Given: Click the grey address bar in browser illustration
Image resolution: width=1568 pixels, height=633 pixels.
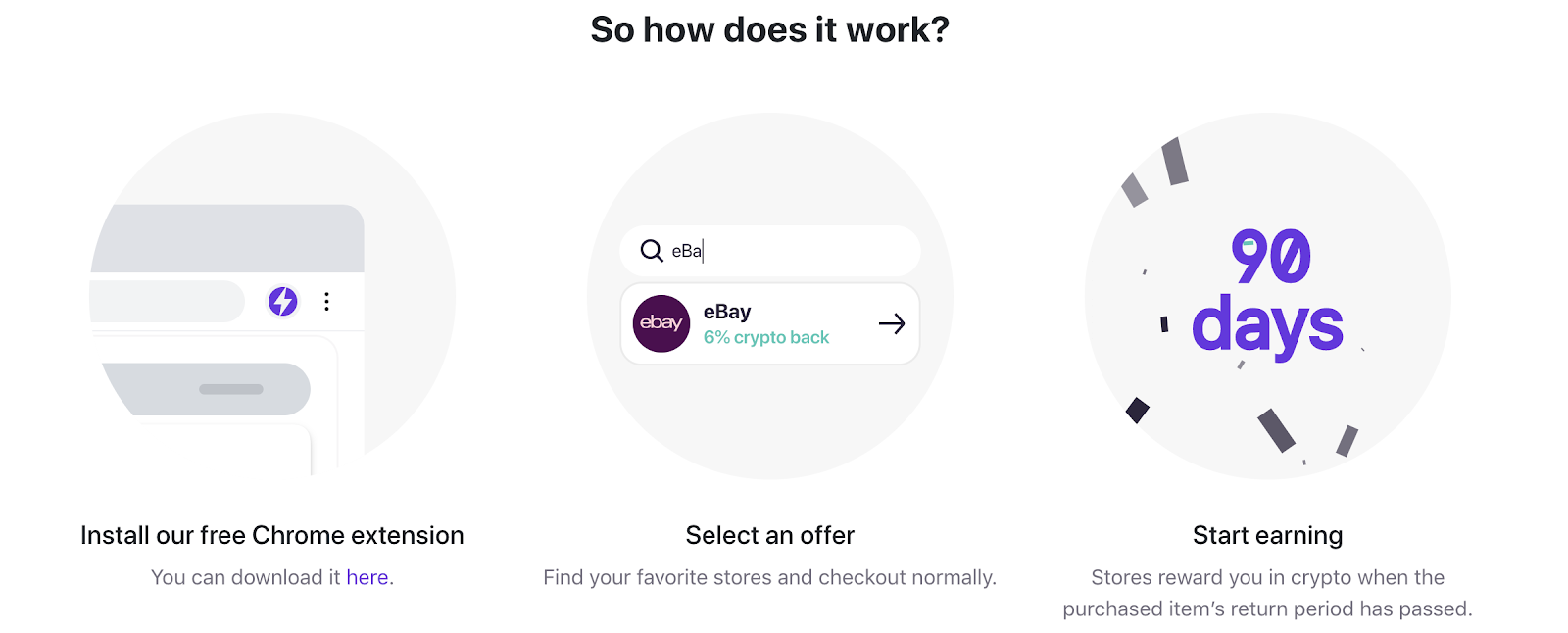Looking at the screenshot, I should tap(167, 301).
